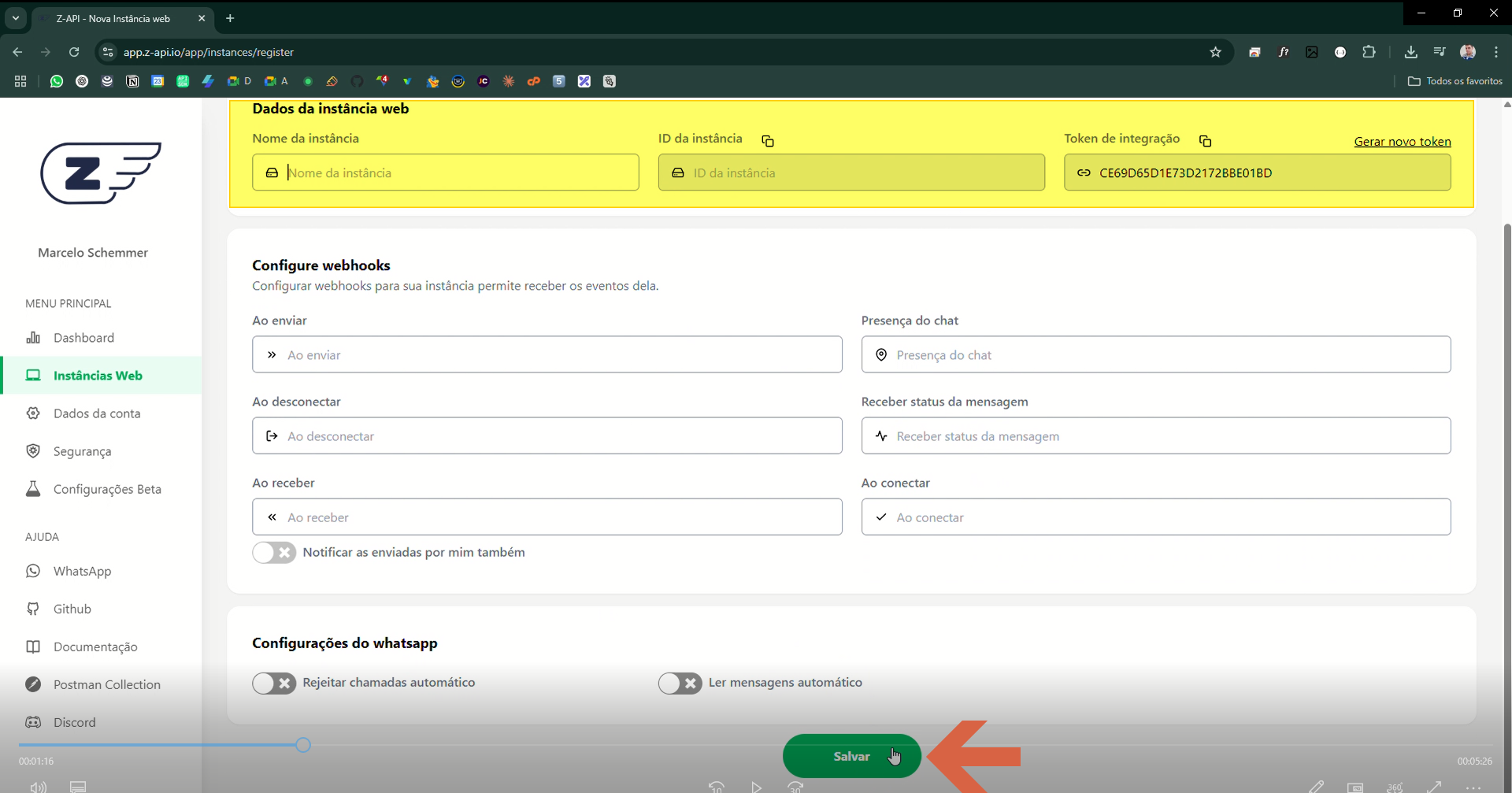1512x793 pixels.
Task: Focus the Presença do chat field
Action: (1156, 354)
